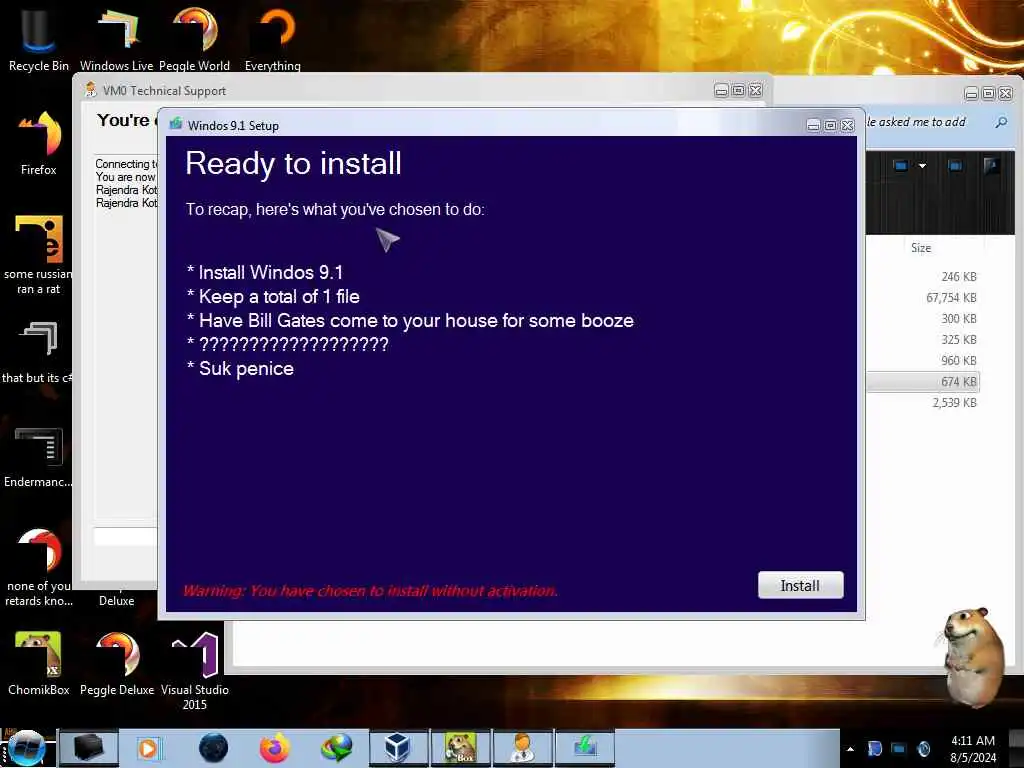
Task: Open the view options dropdown arrow in Explorer
Action: tap(922, 166)
